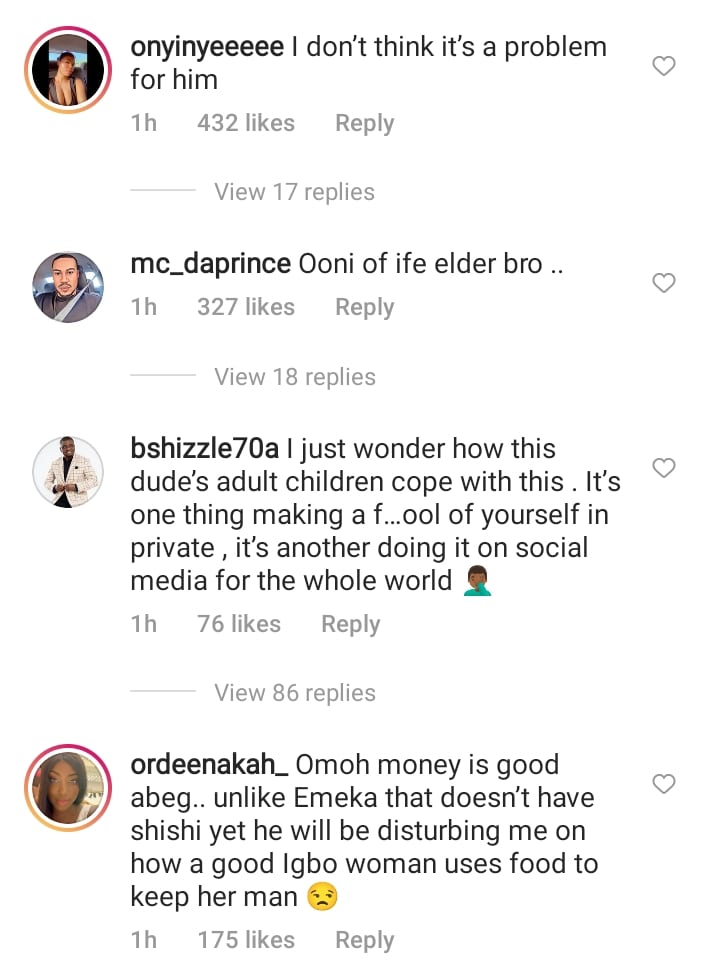Expand View 17 replies
The height and width of the screenshot is (966, 720).
(294, 192)
